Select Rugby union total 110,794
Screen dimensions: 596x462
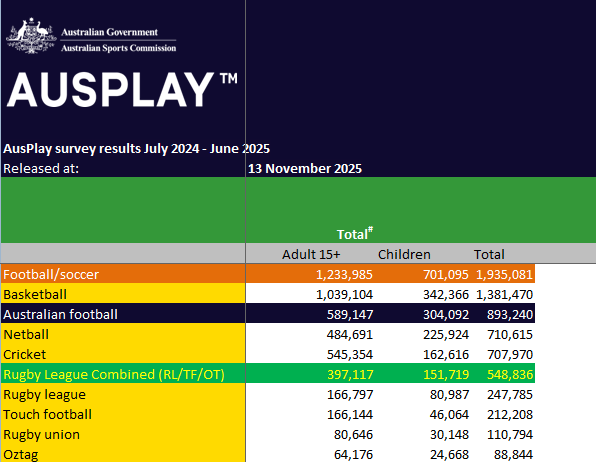click(510, 434)
